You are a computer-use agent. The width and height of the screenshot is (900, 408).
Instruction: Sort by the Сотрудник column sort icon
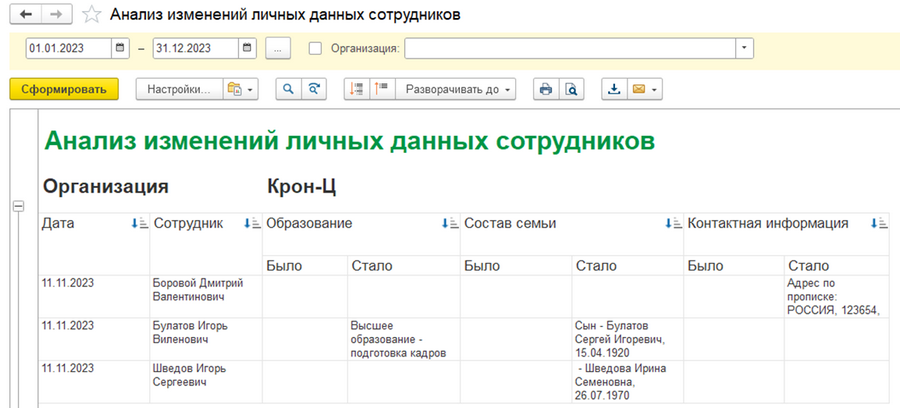tap(252, 224)
